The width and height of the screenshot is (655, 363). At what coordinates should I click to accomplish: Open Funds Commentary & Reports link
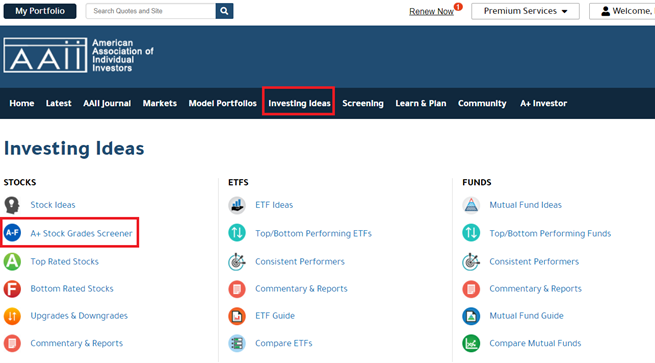click(535, 289)
